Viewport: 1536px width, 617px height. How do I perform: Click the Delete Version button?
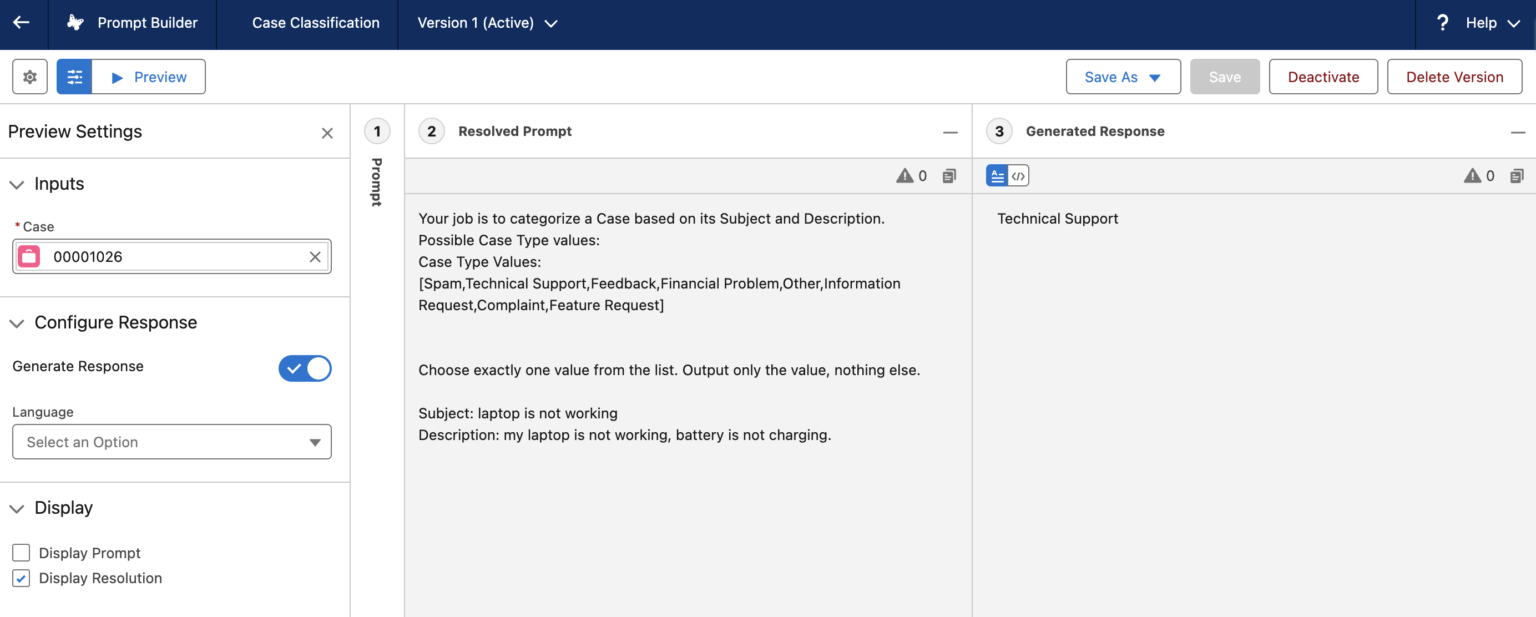1454,76
